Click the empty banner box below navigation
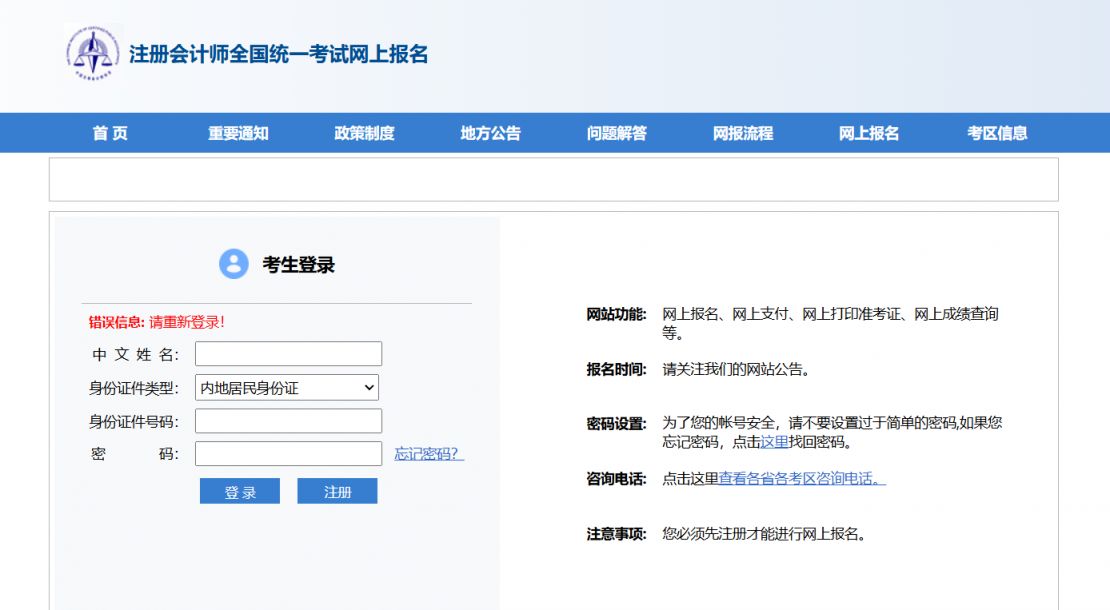The width and height of the screenshot is (1110, 610). pos(554,180)
